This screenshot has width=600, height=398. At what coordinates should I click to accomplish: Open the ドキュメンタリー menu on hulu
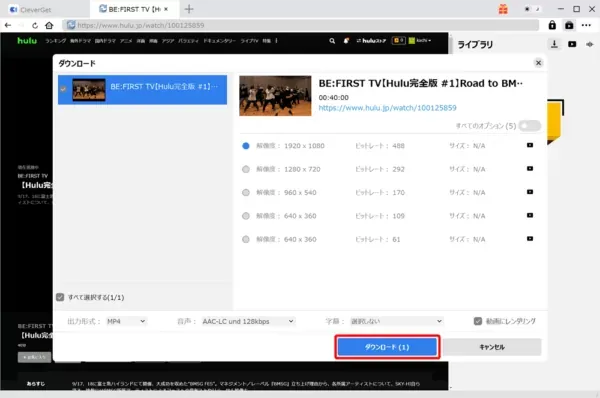pos(219,41)
